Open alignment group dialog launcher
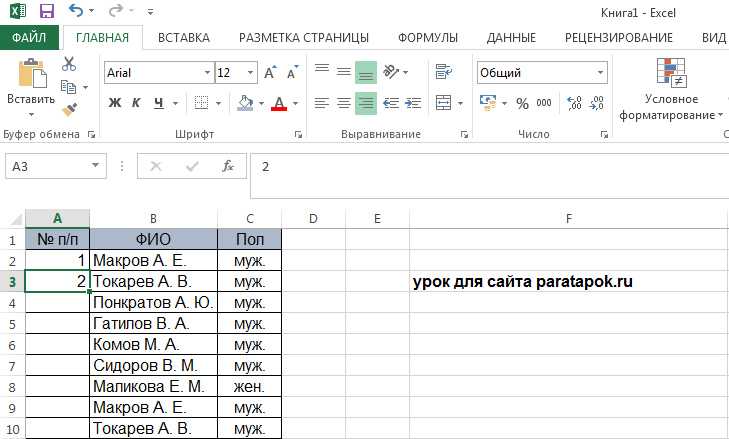Viewport: 729px width, 439px height. [464, 134]
